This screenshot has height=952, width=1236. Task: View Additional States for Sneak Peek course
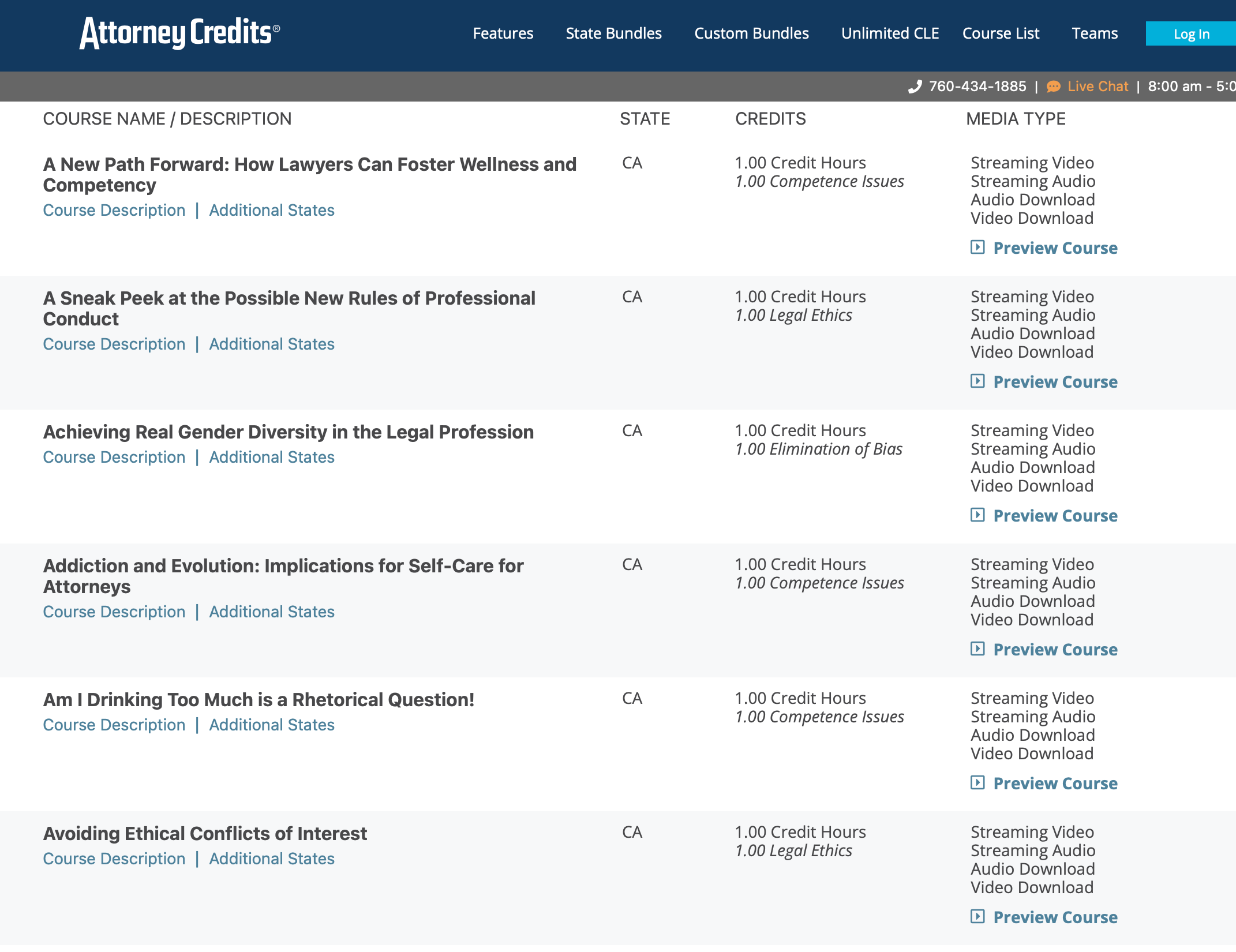[x=272, y=344]
